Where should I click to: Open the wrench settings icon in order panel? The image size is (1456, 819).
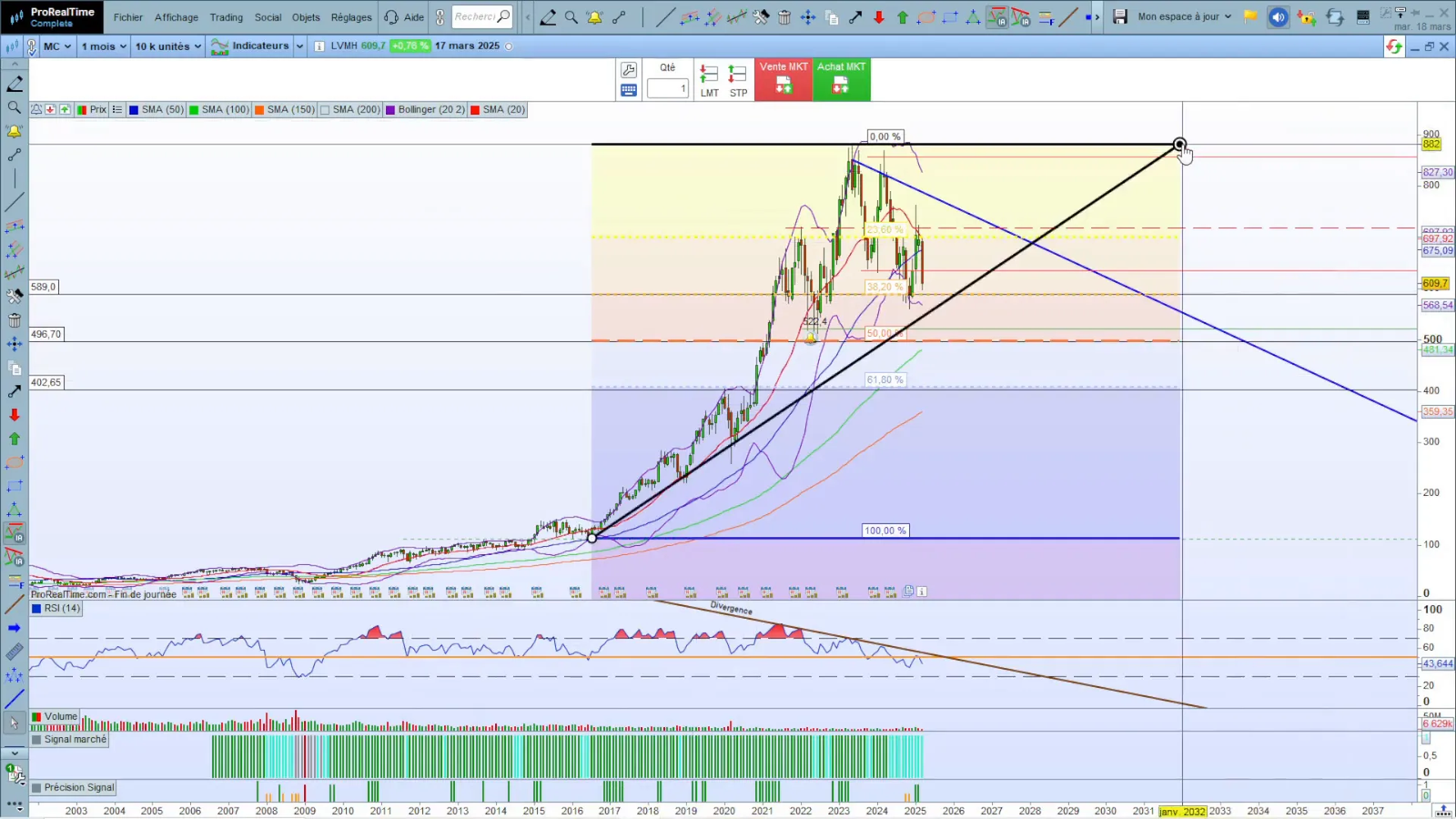629,70
